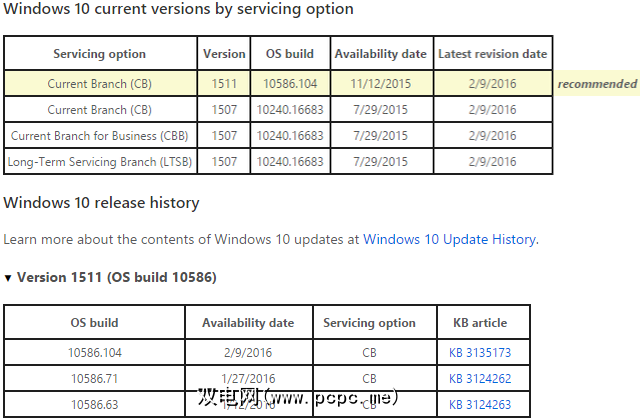Image resolution: width=640 pixels, height=420 pixels.
Task: Click the 10586.71 build cell
Action: pos(96,378)
